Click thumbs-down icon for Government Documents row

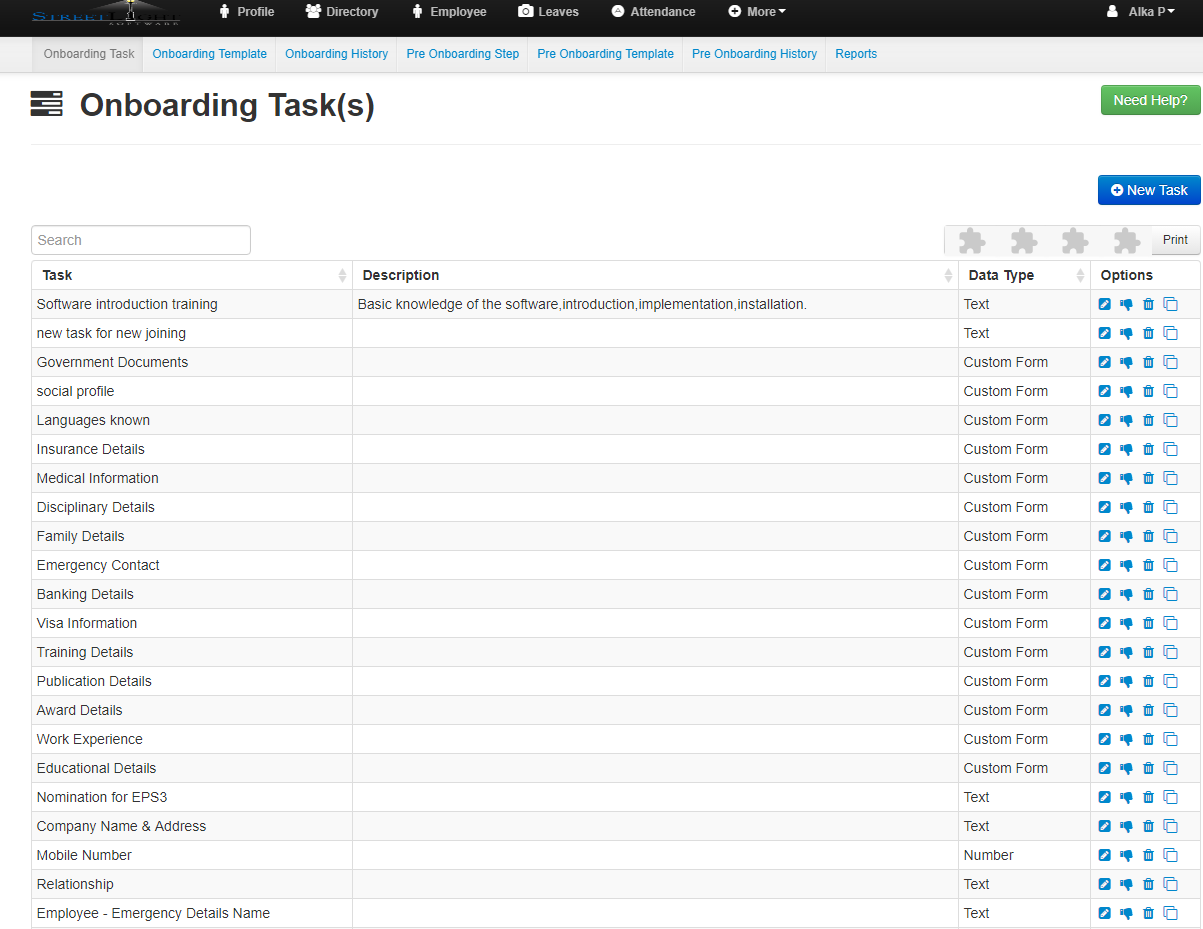[1126, 363]
